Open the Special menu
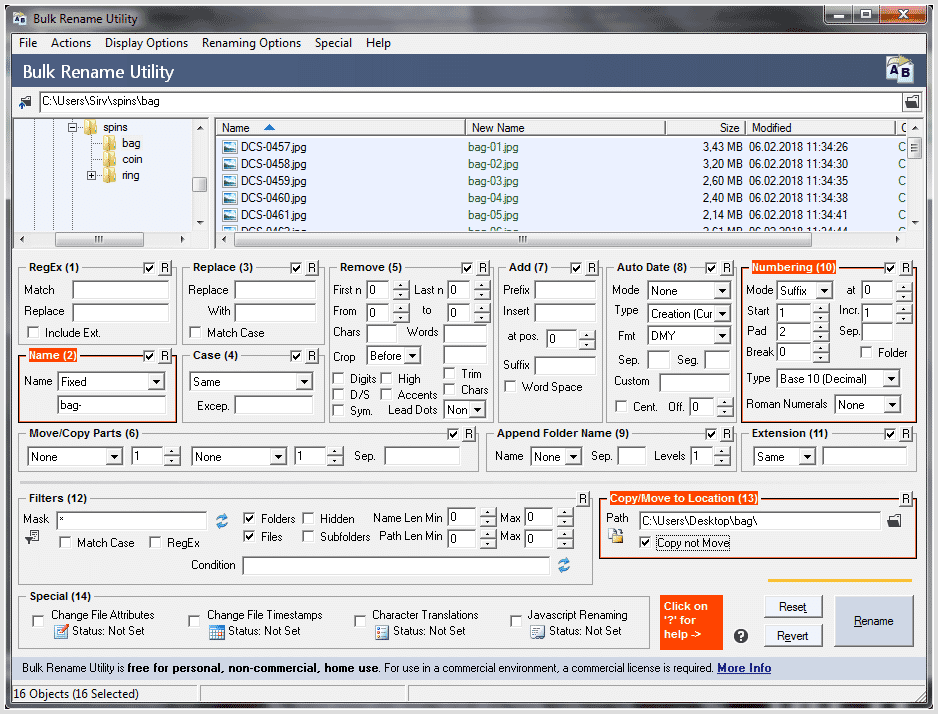This screenshot has height=714, width=938. 333,43
